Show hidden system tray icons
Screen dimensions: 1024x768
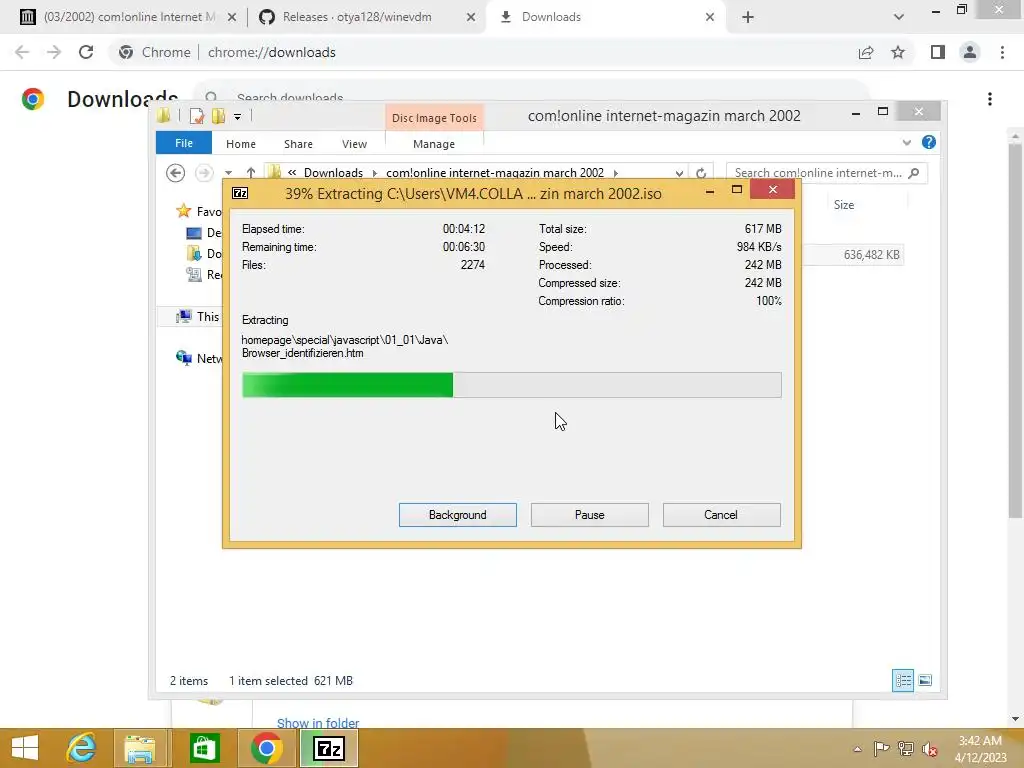[857, 749]
